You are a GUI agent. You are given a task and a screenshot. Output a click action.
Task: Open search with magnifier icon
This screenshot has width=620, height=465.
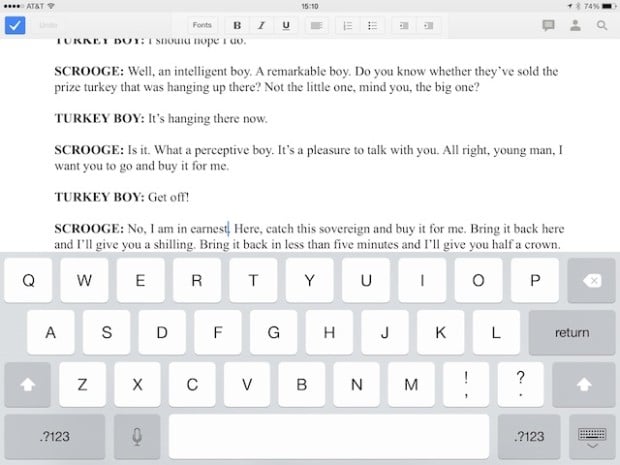[602, 25]
